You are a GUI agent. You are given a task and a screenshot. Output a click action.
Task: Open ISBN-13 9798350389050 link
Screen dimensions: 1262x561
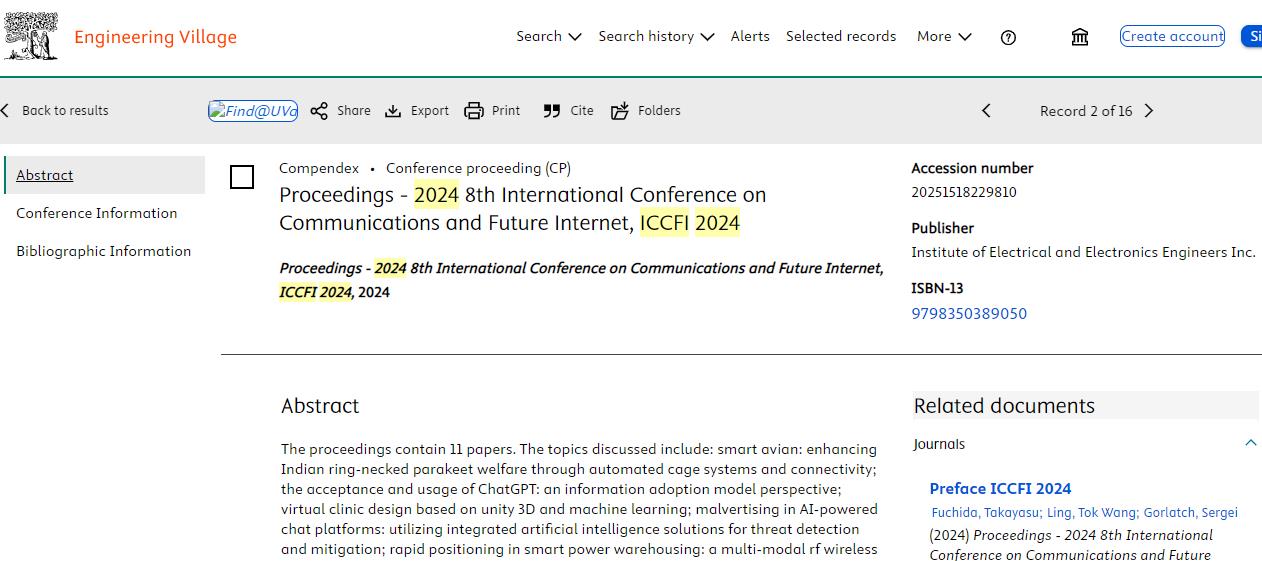click(x=969, y=313)
